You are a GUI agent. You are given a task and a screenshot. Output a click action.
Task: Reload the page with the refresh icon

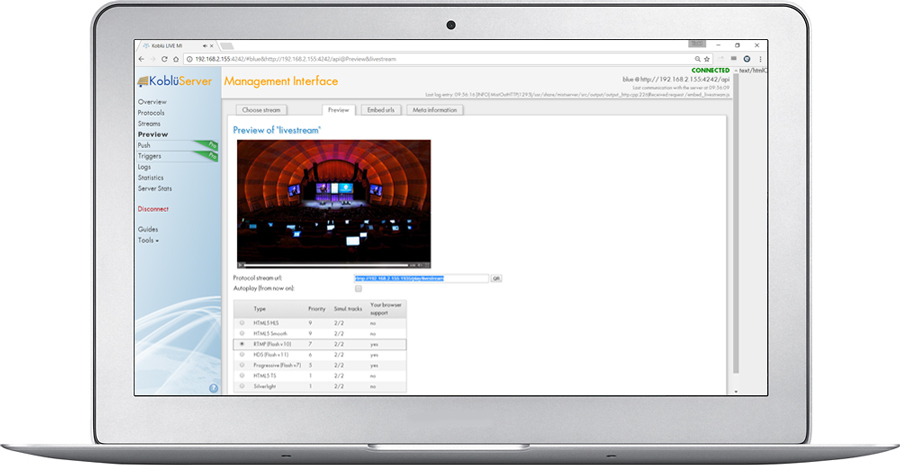(x=164, y=59)
